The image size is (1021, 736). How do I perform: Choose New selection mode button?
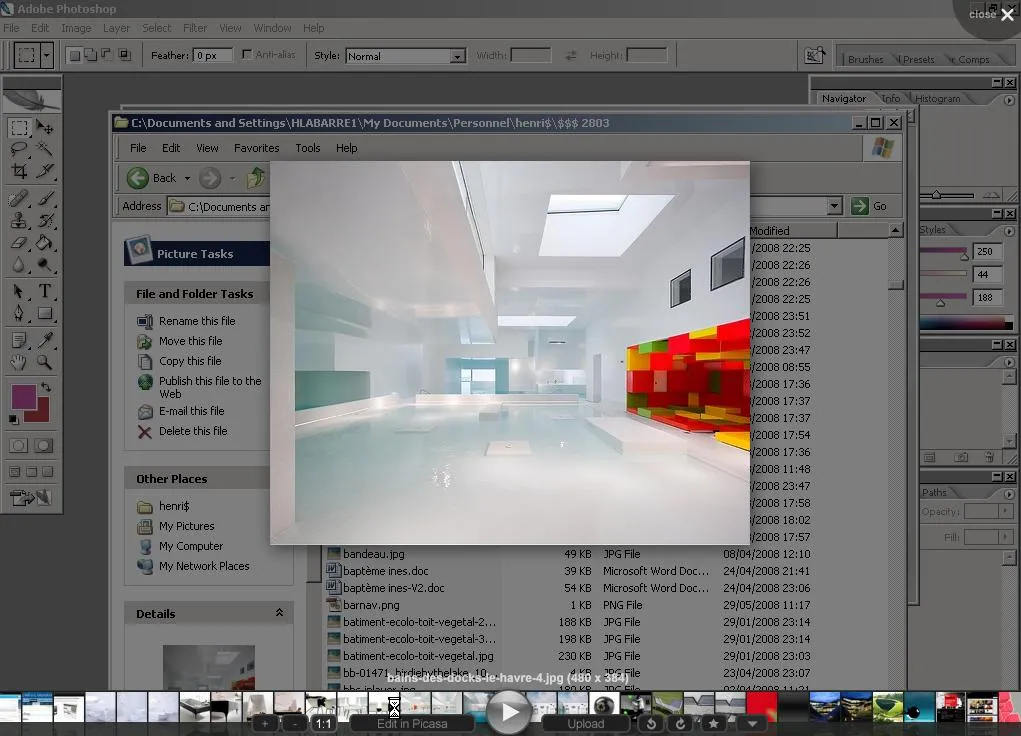tap(75, 55)
